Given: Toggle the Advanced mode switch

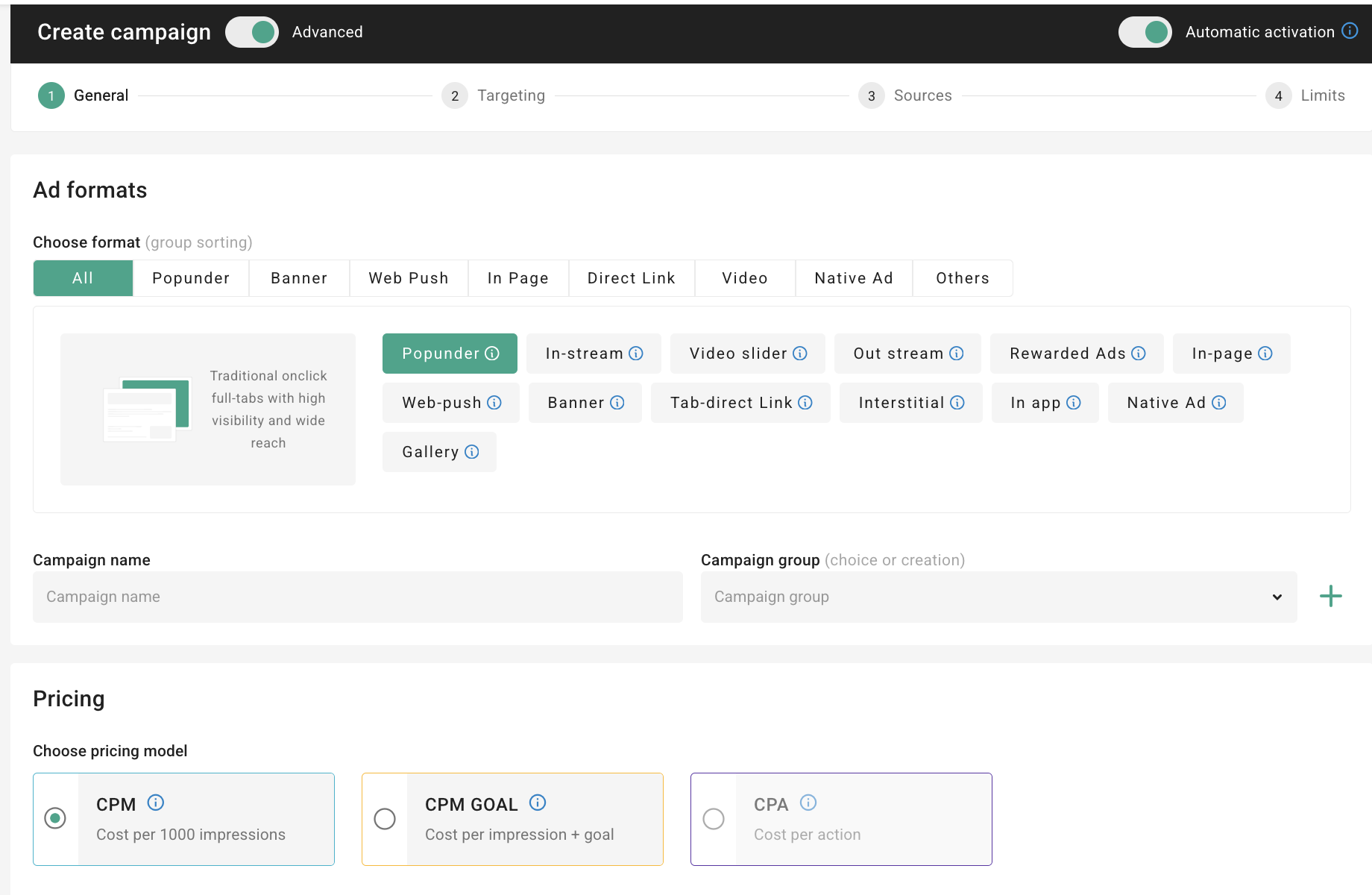Looking at the screenshot, I should (251, 32).
